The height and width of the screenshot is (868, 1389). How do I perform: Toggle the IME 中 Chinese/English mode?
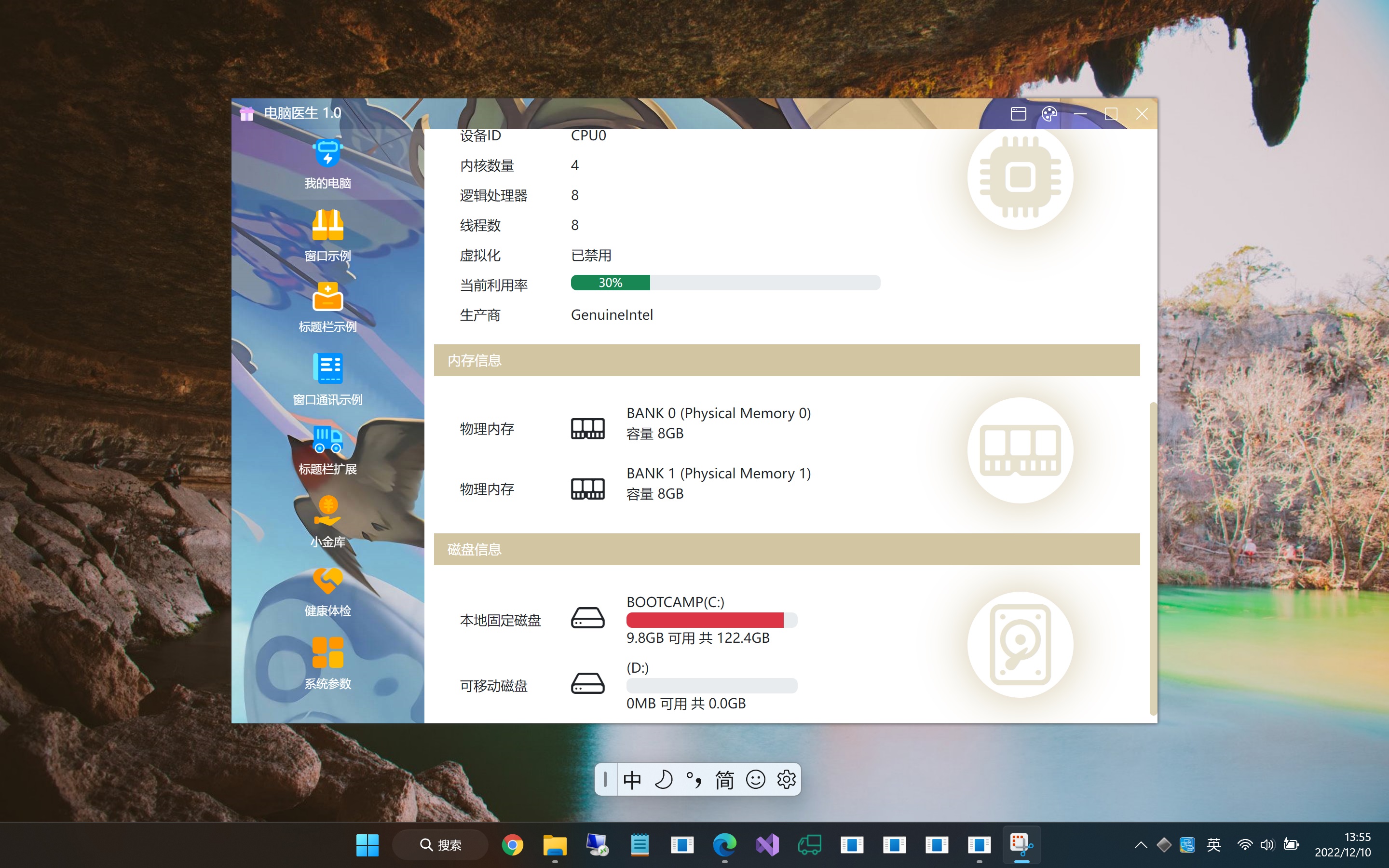632,780
